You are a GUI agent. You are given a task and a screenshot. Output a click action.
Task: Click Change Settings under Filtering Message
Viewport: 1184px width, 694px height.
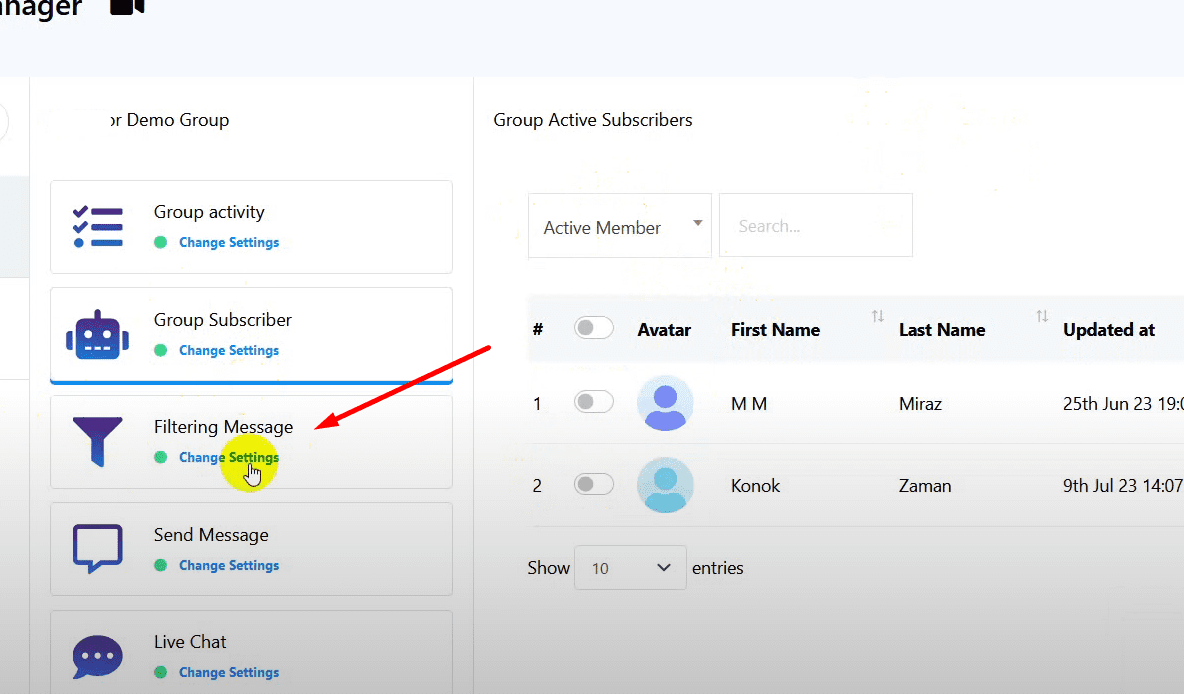[x=229, y=458]
